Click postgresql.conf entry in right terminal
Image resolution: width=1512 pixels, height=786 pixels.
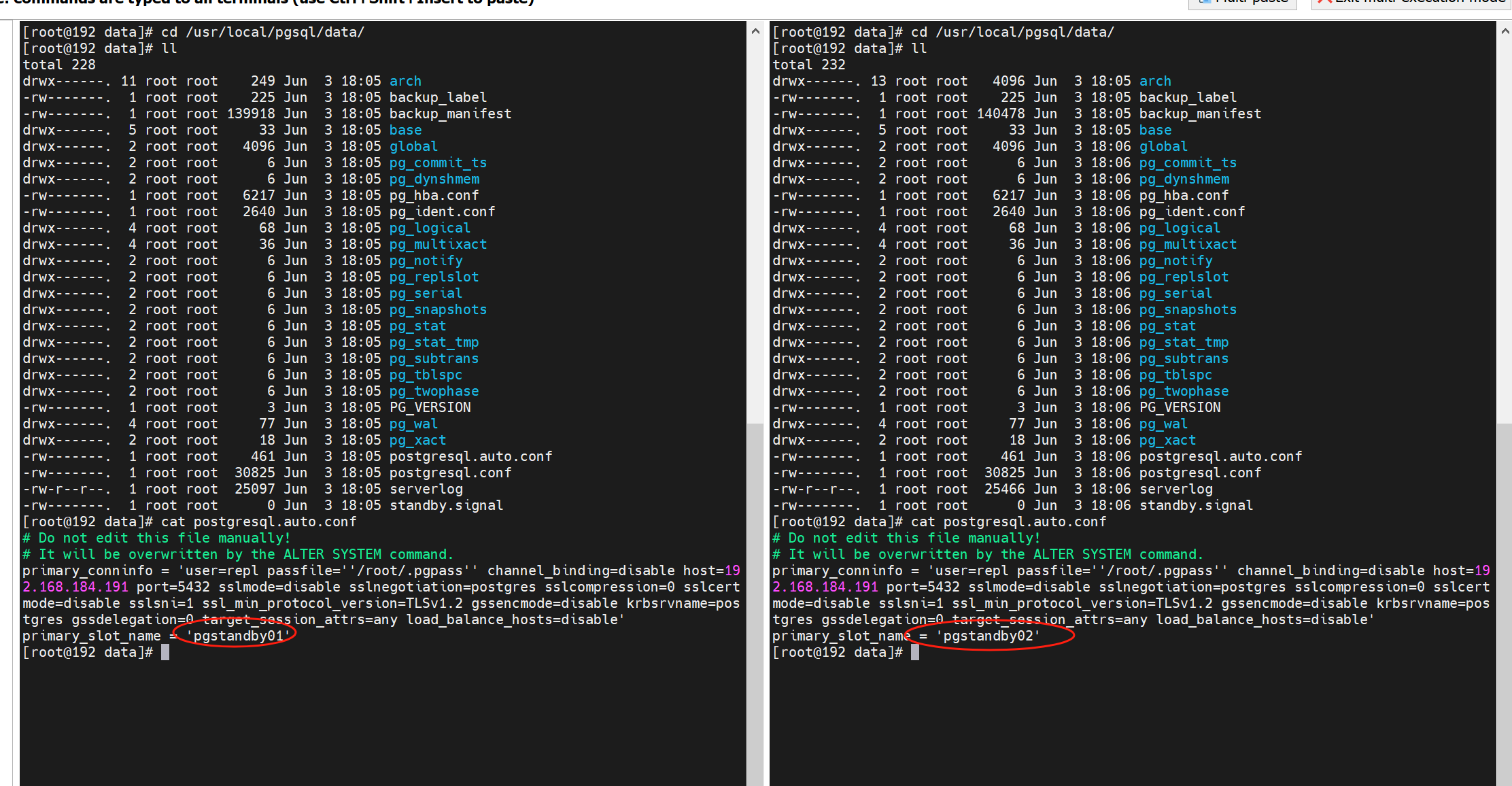1200,473
